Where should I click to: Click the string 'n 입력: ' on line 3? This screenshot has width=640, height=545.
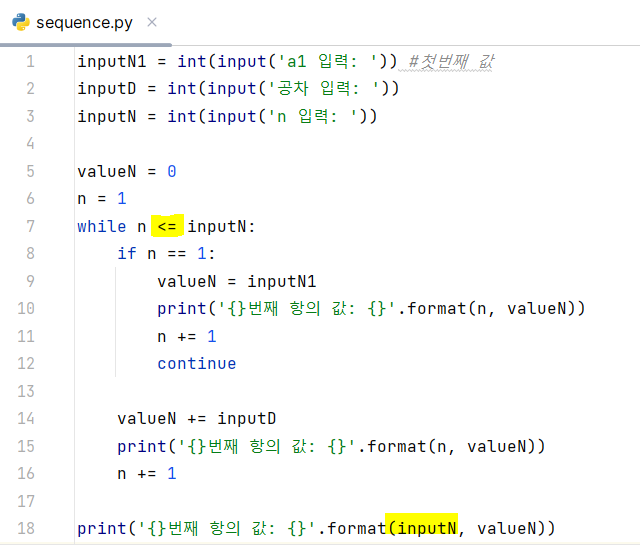coord(313,116)
